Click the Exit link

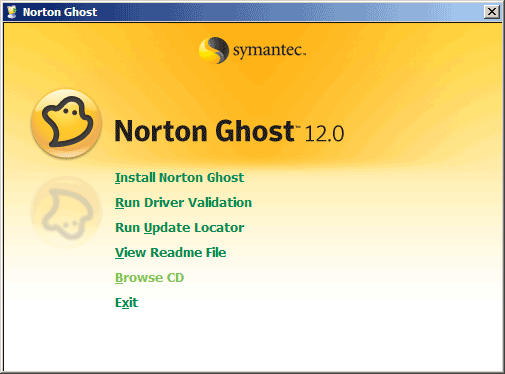(x=126, y=303)
